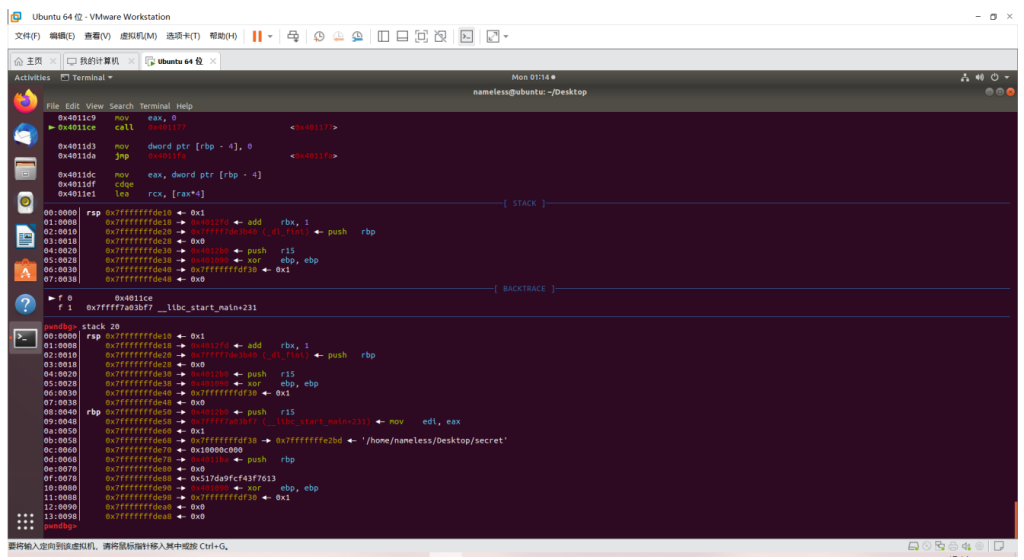The height and width of the screenshot is (560, 1024).
Task: Open the terminal File menu
Action: point(53,106)
